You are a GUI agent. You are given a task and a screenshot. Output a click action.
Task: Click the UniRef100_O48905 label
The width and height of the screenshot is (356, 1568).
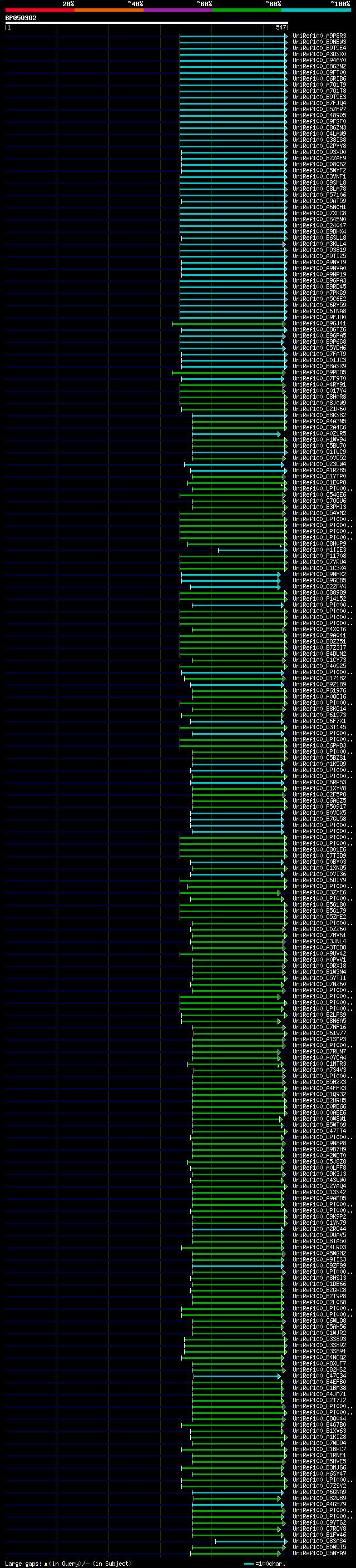319,115
